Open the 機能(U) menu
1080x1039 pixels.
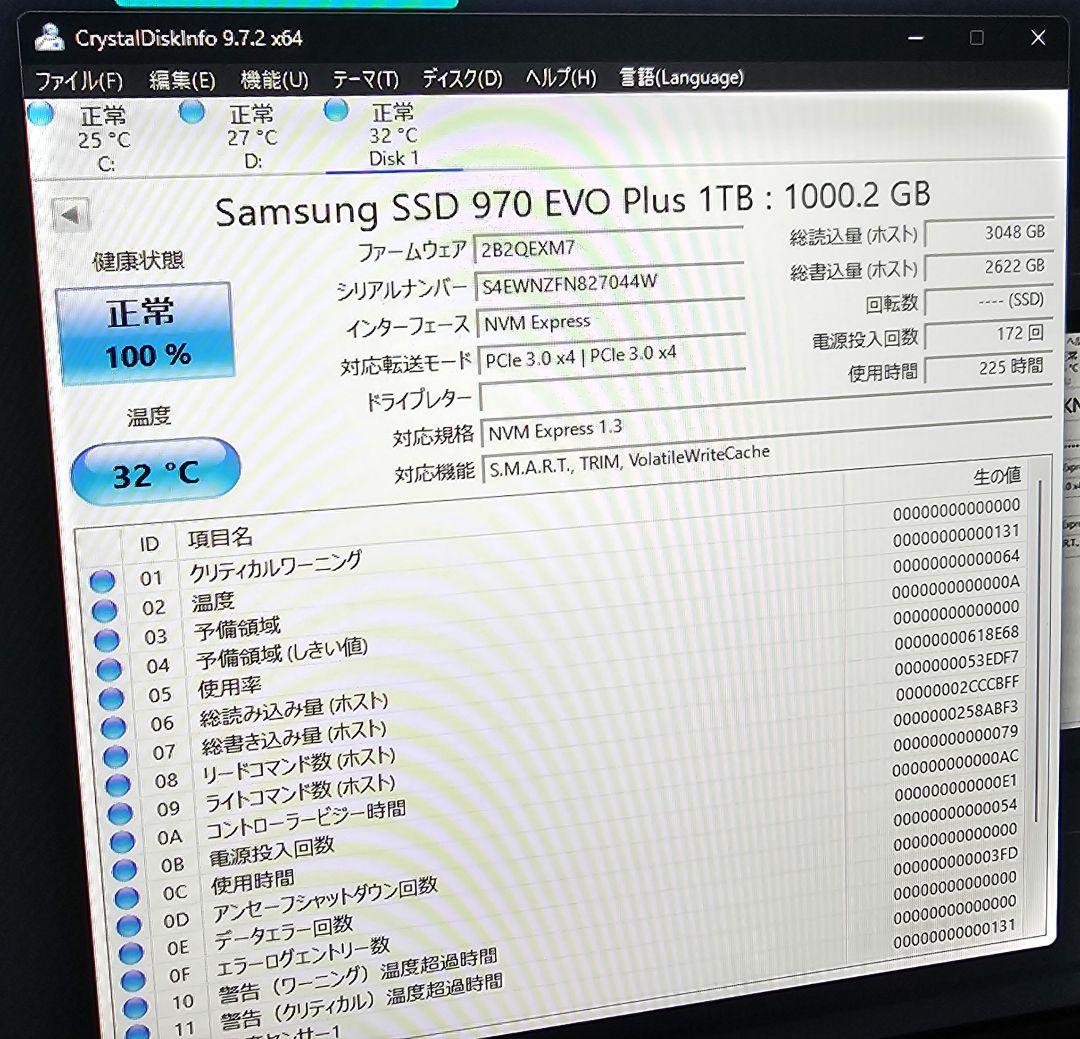[274, 79]
